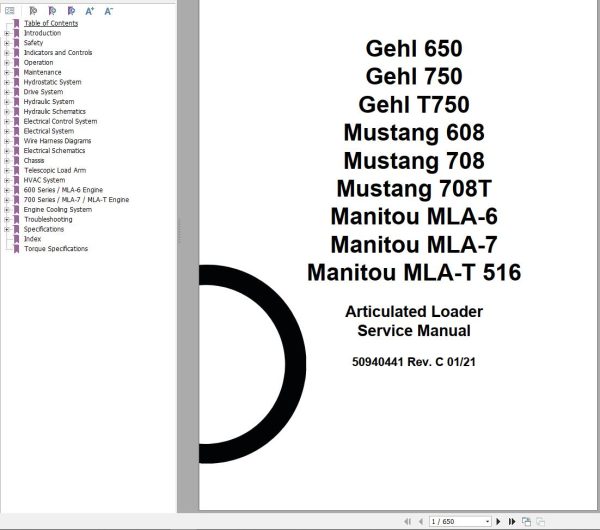Open the bookmark panel options menu icon
The height and width of the screenshot is (530, 600).
coord(10,11)
